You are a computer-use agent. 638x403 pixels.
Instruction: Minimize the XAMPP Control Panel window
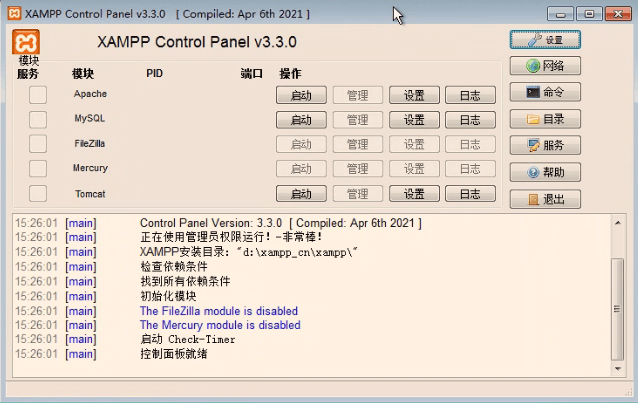(x=560, y=14)
